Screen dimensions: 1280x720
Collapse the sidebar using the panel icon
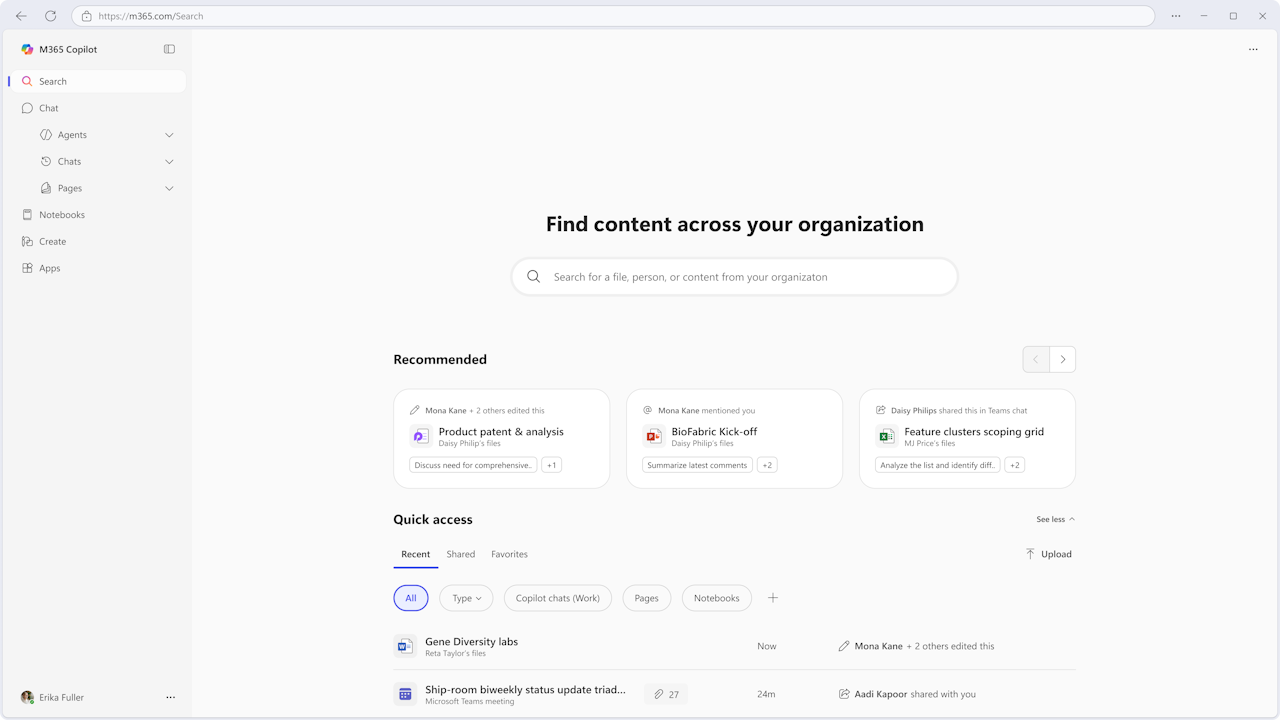tap(169, 48)
